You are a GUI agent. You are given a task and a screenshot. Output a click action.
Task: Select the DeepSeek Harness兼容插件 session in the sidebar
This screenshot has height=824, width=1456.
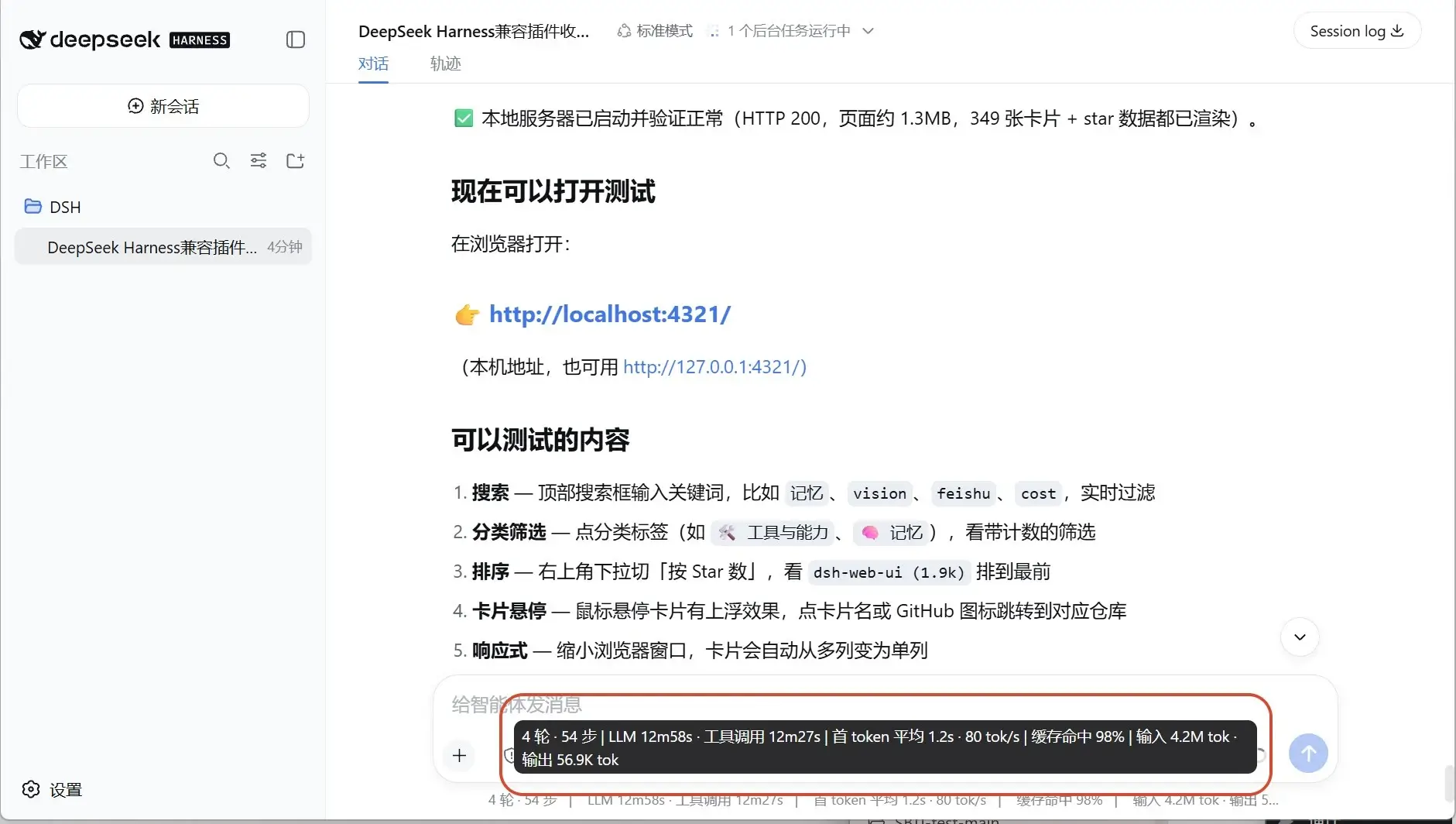point(163,247)
